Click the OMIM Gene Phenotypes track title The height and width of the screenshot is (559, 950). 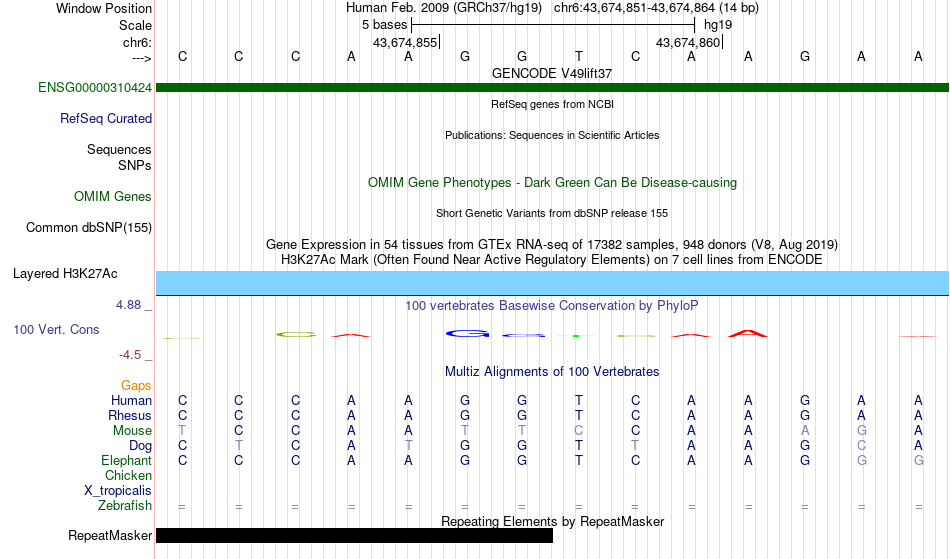(x=552, y=183)
